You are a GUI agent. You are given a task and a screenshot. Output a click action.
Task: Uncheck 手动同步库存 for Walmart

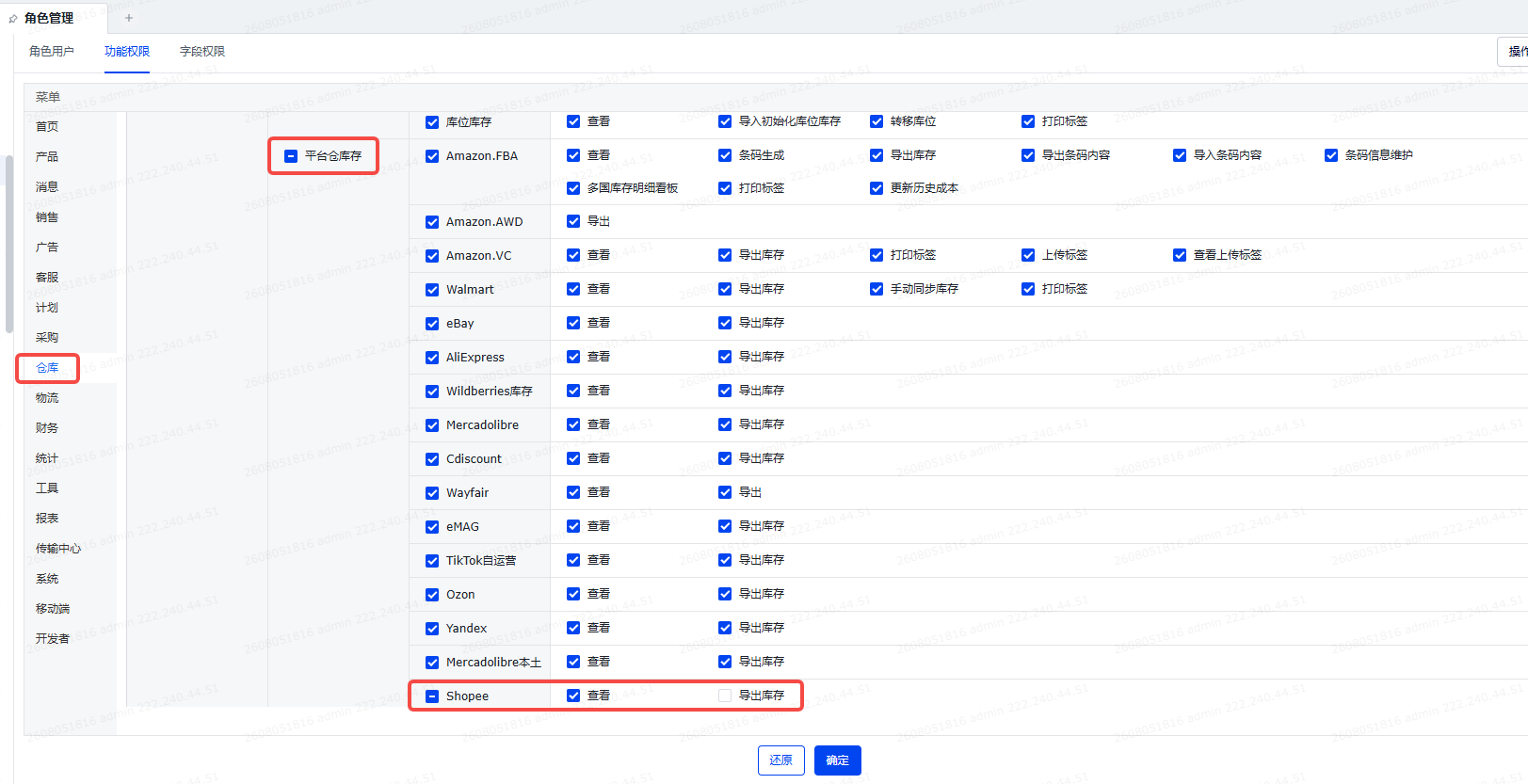click(x=877, y=289)
